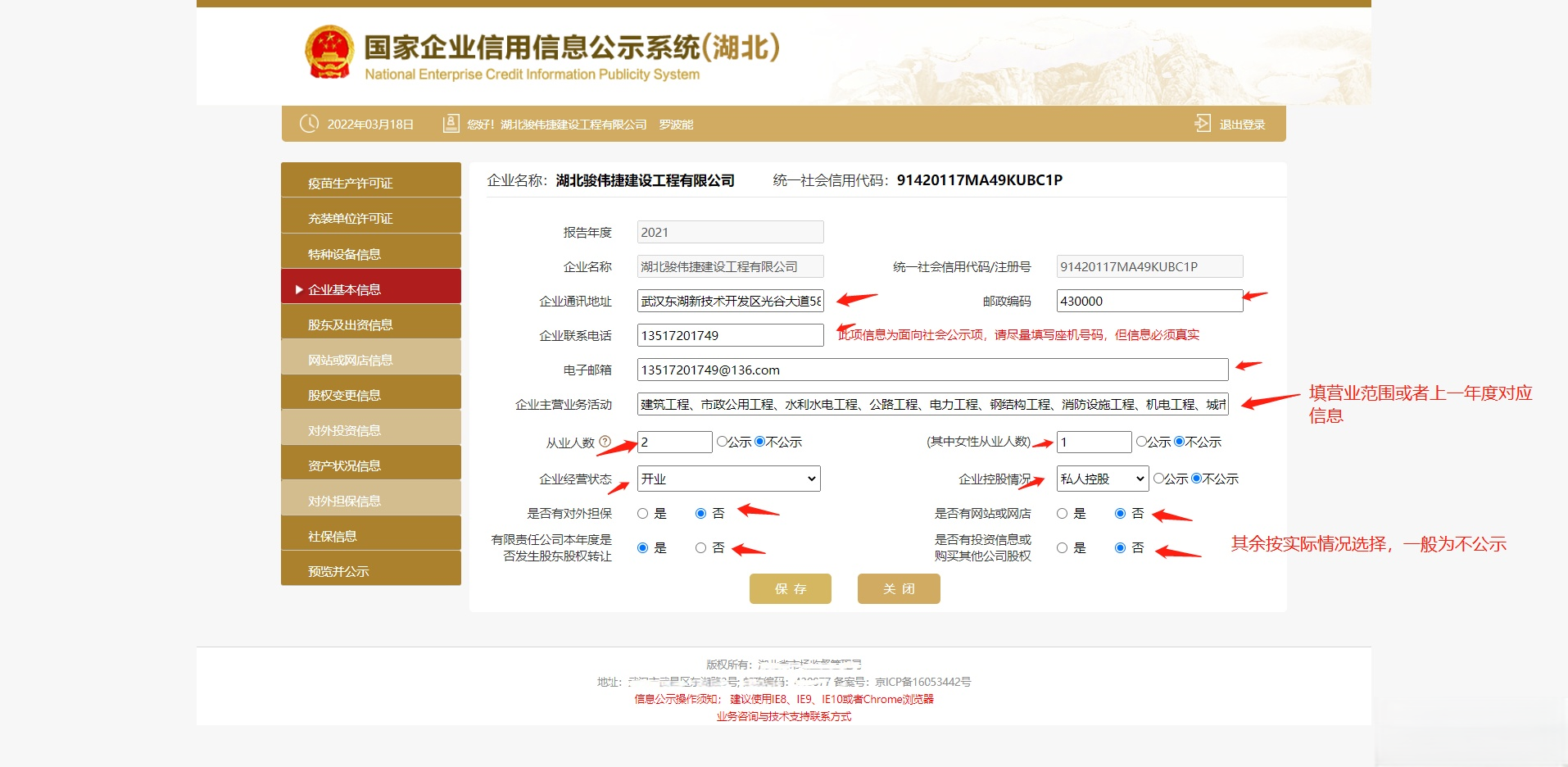
Task: Click the national emblem logo icon
Action: [x=329, y=52]
